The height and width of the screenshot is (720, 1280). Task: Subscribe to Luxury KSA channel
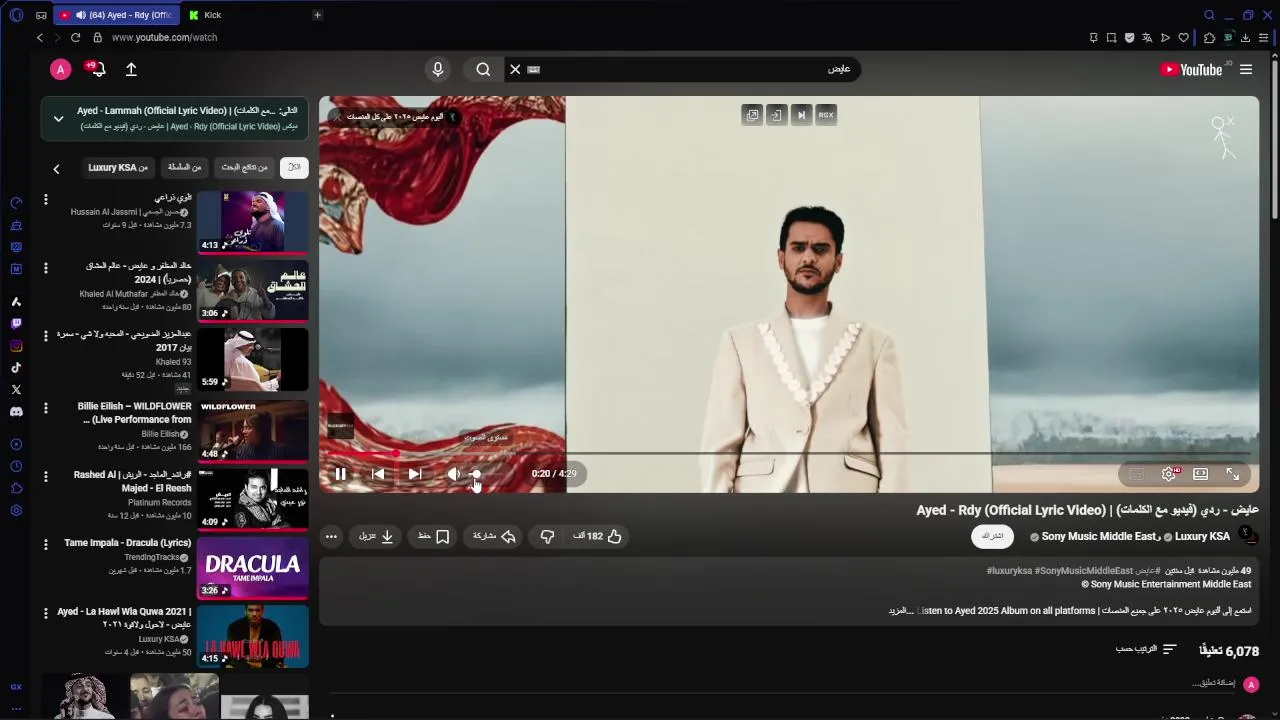[x=992, y=536]
